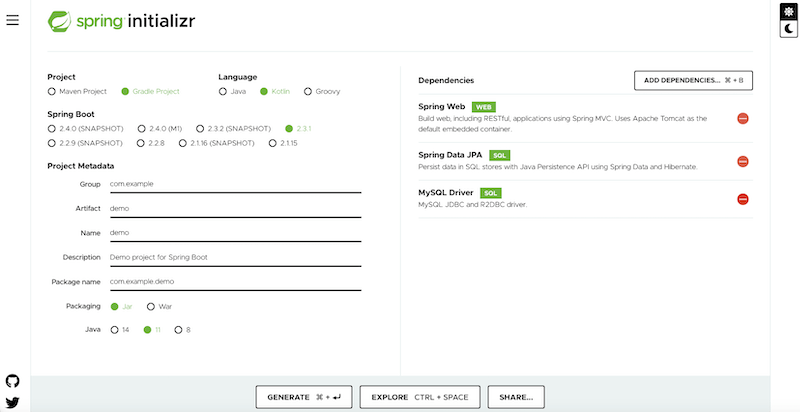800x412 pixels.
Task: Open the GitHub icon link
Action: click(x=12, y=381)
